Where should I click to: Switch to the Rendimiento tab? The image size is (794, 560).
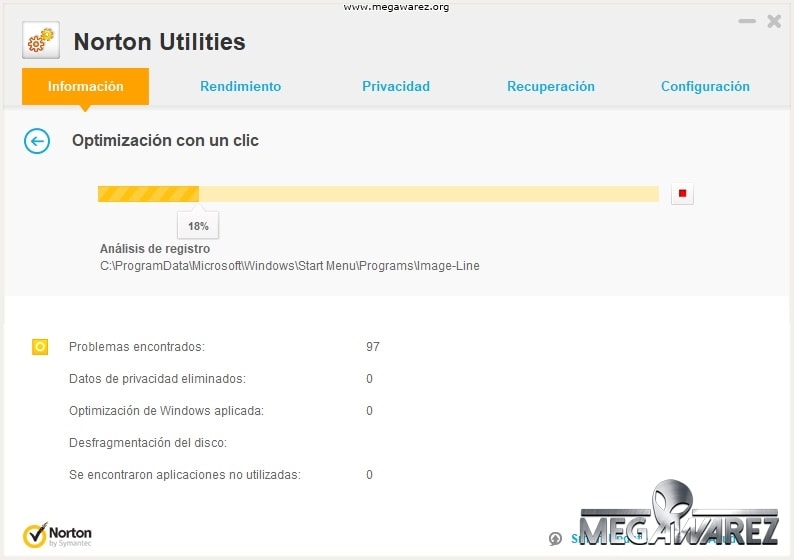coord(241,87)
